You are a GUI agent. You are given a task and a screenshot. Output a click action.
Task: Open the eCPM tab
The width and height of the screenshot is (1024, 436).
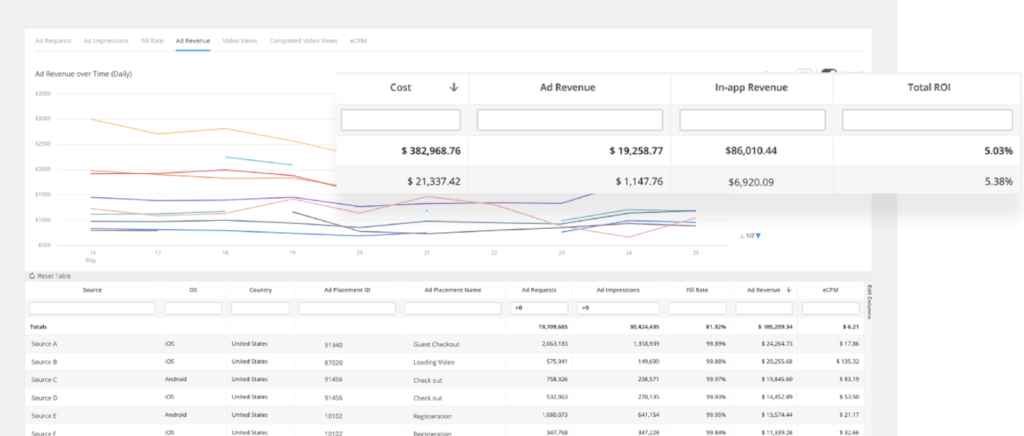(x=358, y=40)
